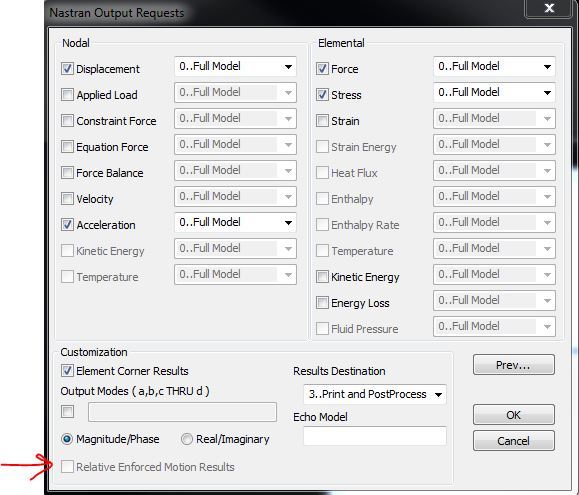
Task: Close the Nastran Output Requests window
Action: click(549, 8)
